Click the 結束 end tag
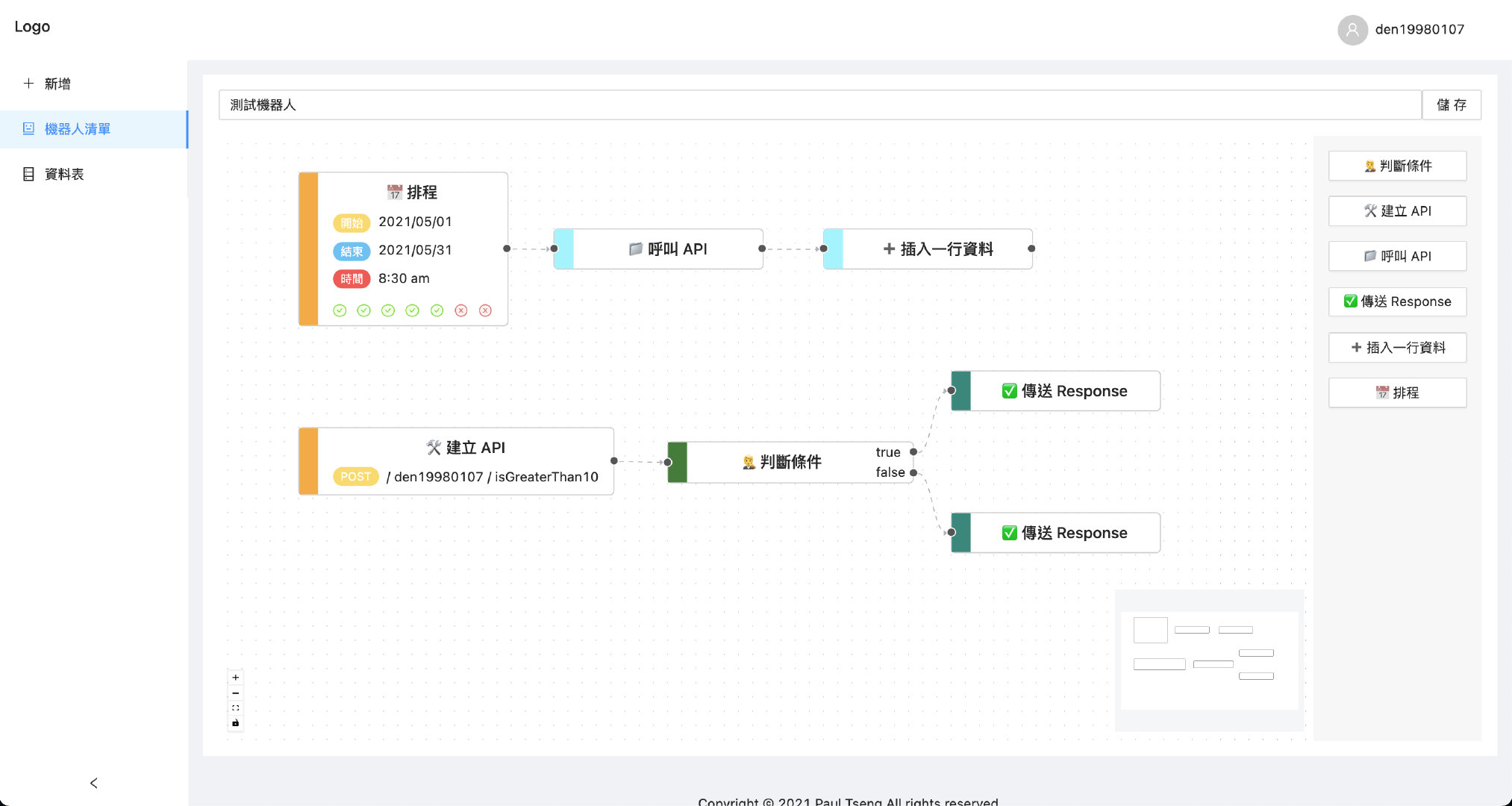 pos(352,251)
